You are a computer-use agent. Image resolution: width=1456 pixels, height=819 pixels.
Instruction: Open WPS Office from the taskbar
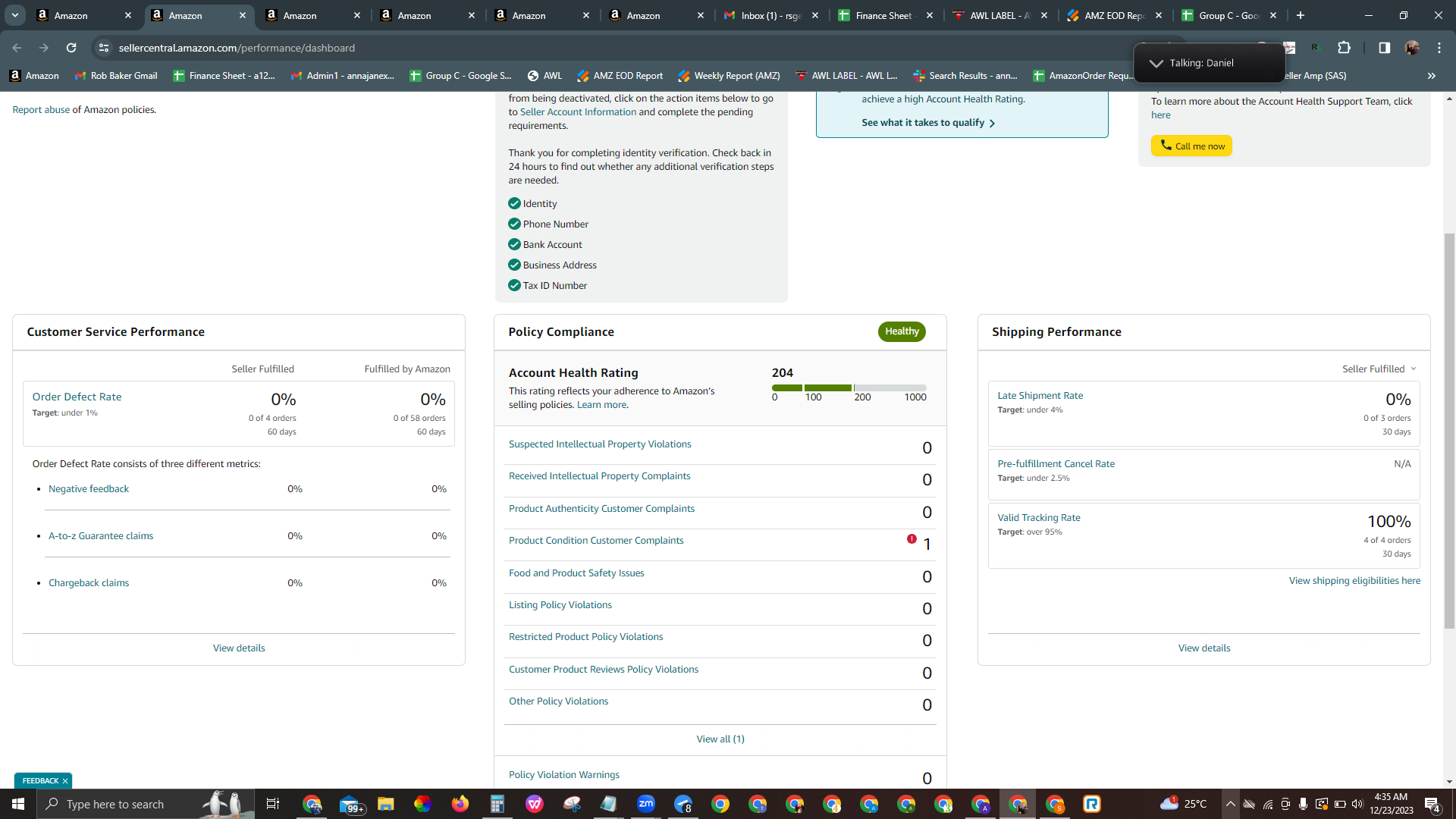[535, 804]
